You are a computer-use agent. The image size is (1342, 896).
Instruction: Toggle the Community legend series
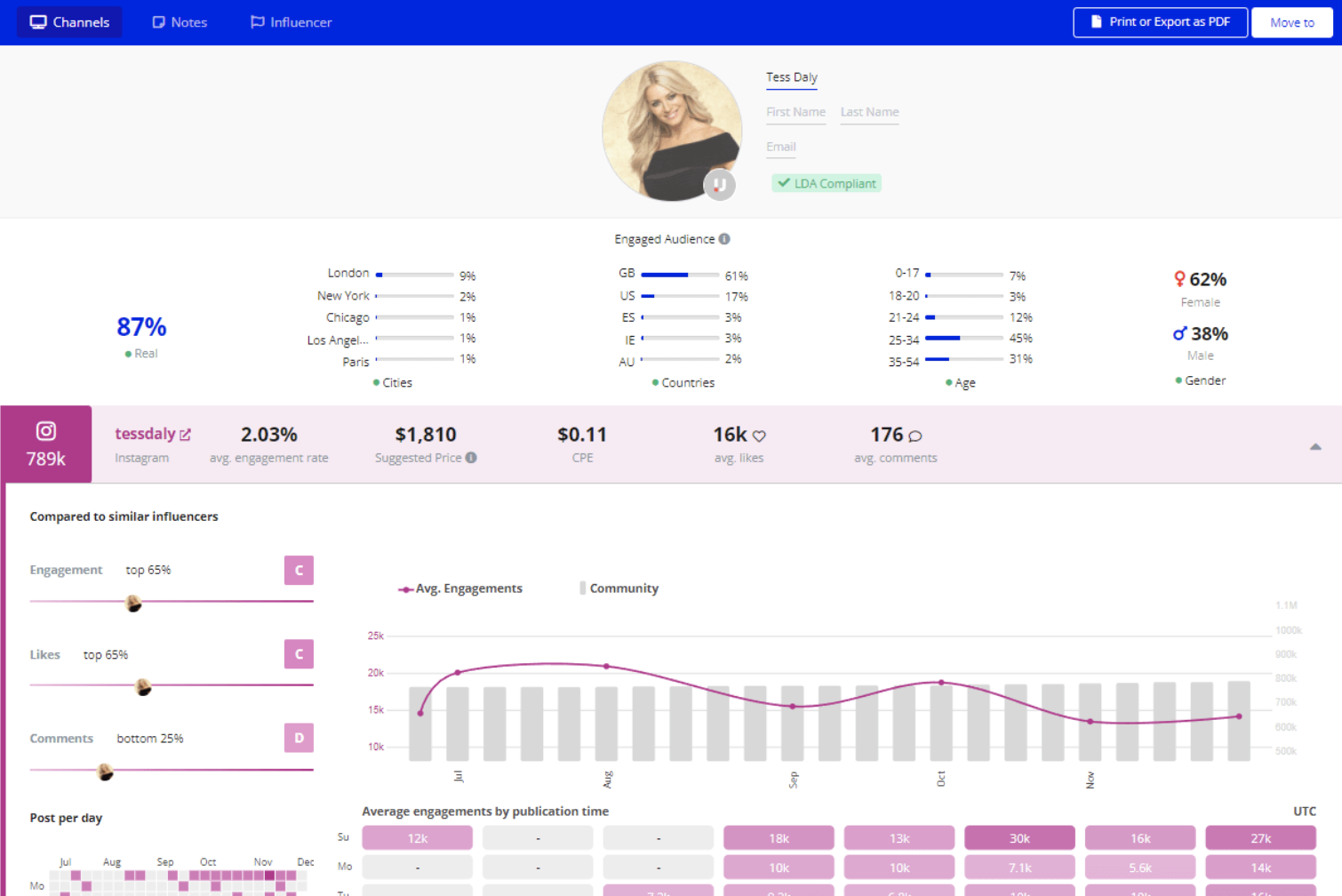tap(619, 588)
